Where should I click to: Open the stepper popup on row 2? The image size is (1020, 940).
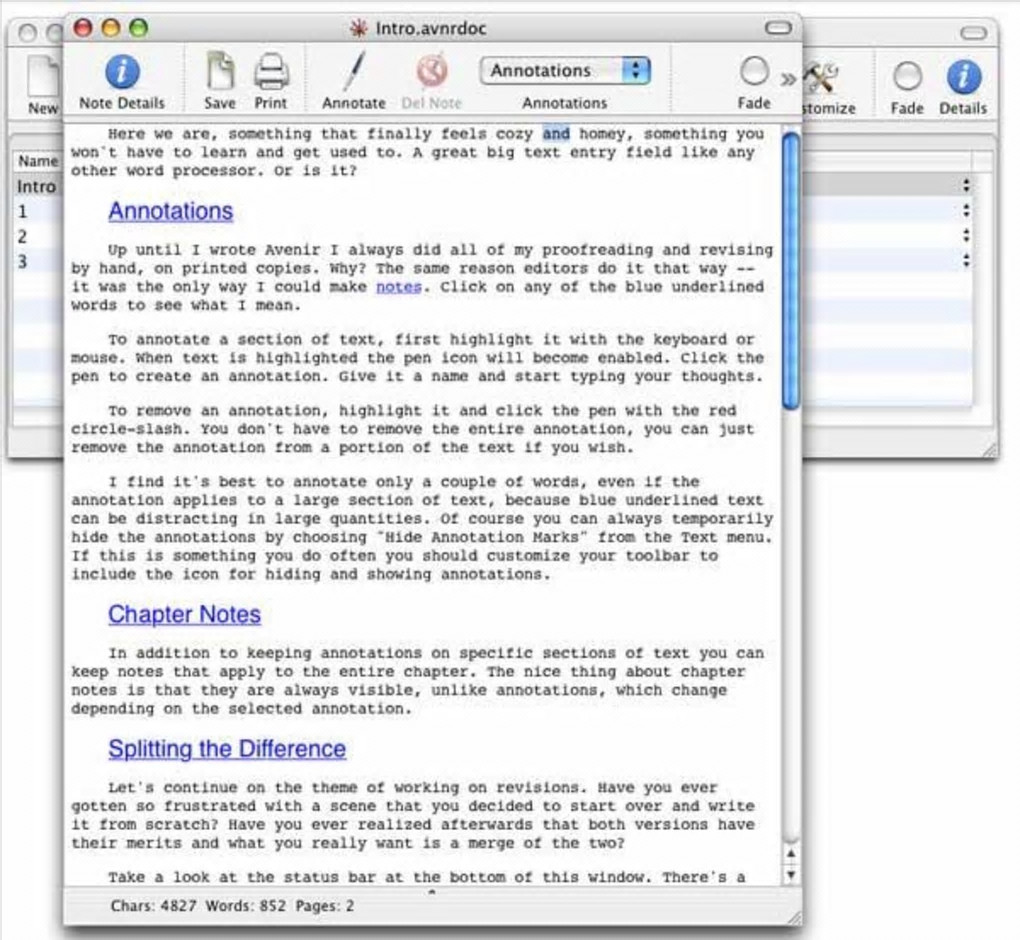coord(967,235)
